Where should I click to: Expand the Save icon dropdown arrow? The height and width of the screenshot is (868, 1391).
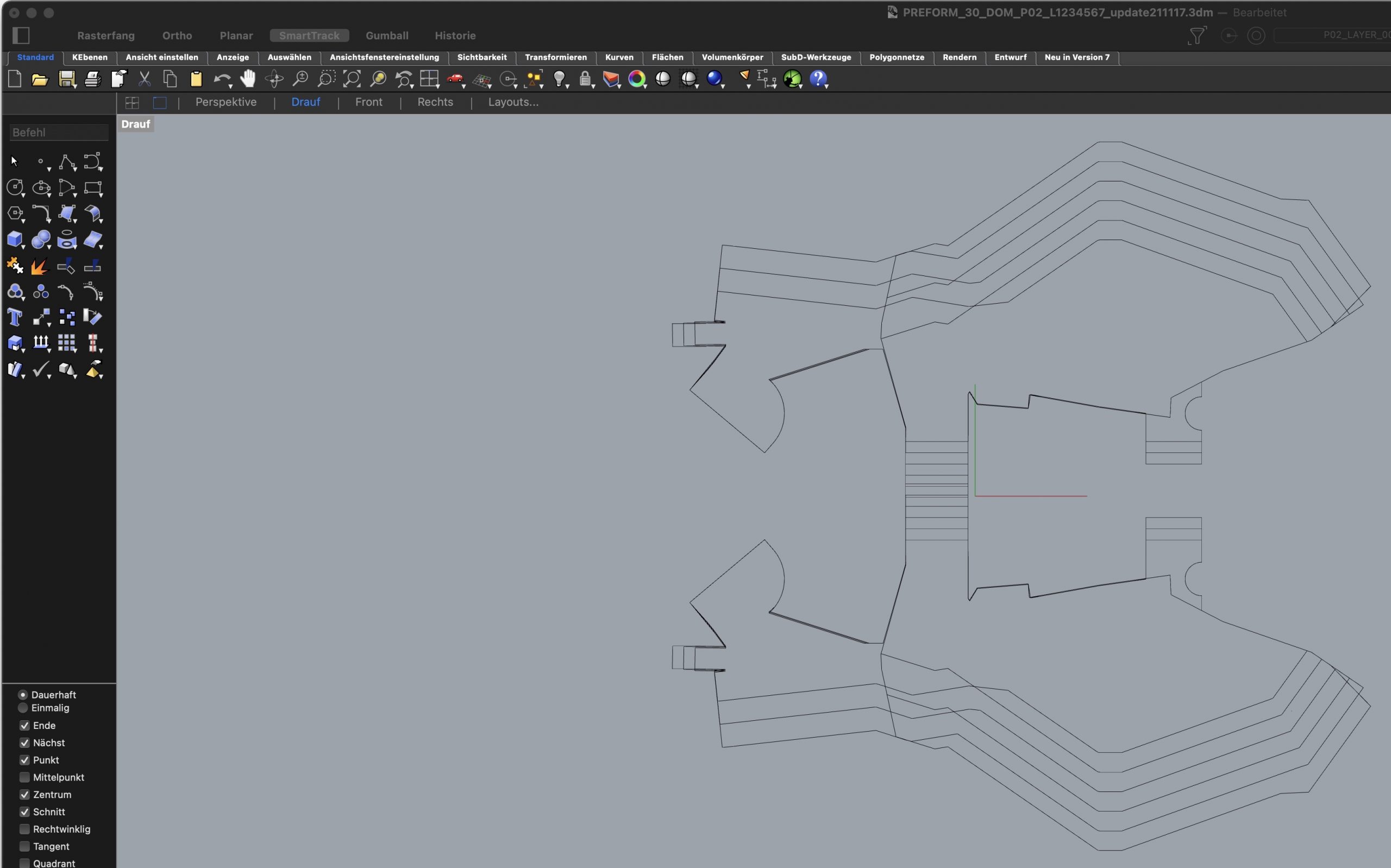(75, 86)
